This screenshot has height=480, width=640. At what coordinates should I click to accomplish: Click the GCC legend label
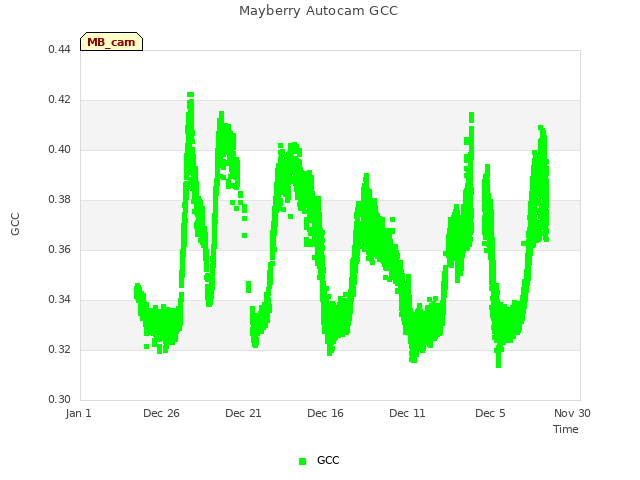click(328, 460)
